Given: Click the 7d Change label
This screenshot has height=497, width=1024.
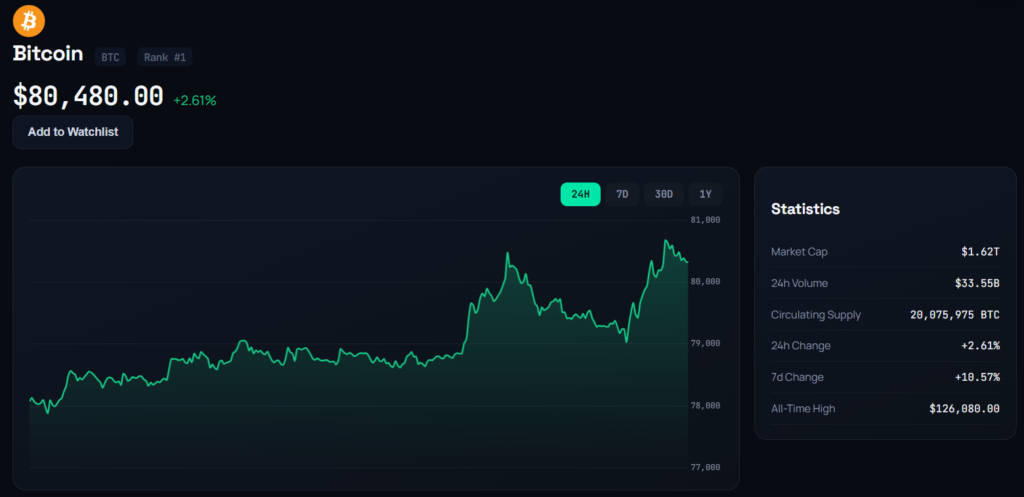Looking at the screenshot, I should (x=797, y=377).
